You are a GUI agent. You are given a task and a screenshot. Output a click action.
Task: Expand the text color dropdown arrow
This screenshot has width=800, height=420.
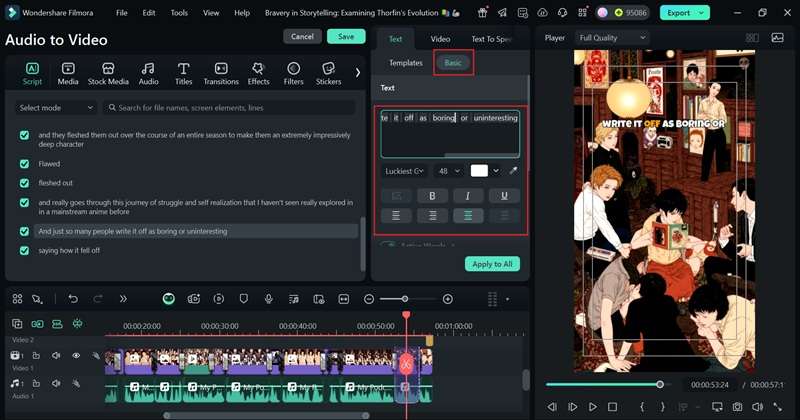point(496,171)
